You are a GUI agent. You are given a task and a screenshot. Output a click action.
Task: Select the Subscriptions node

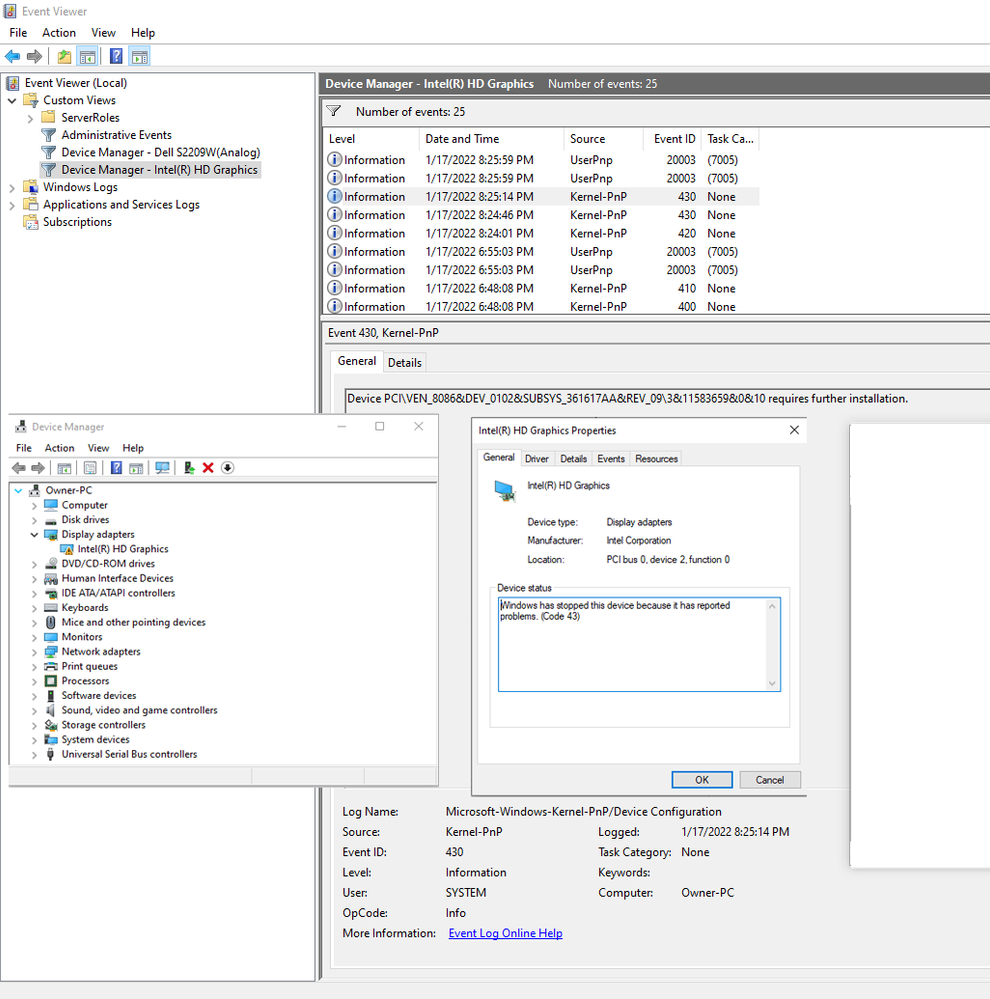pyautogui.click(x=77, y=222)
